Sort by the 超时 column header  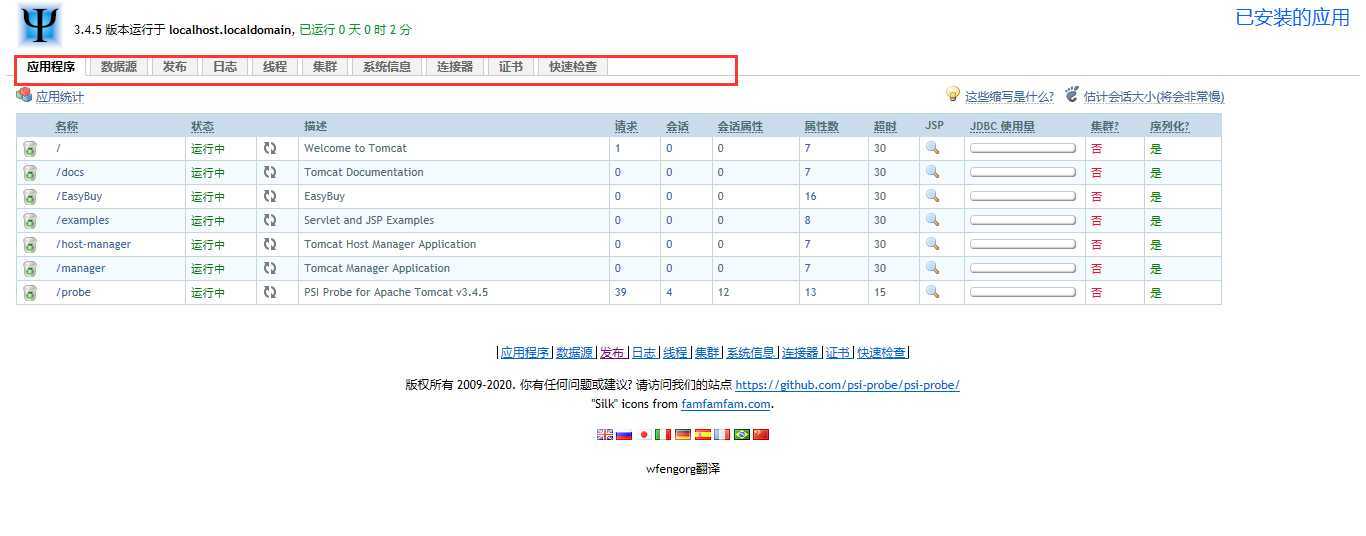885,127
